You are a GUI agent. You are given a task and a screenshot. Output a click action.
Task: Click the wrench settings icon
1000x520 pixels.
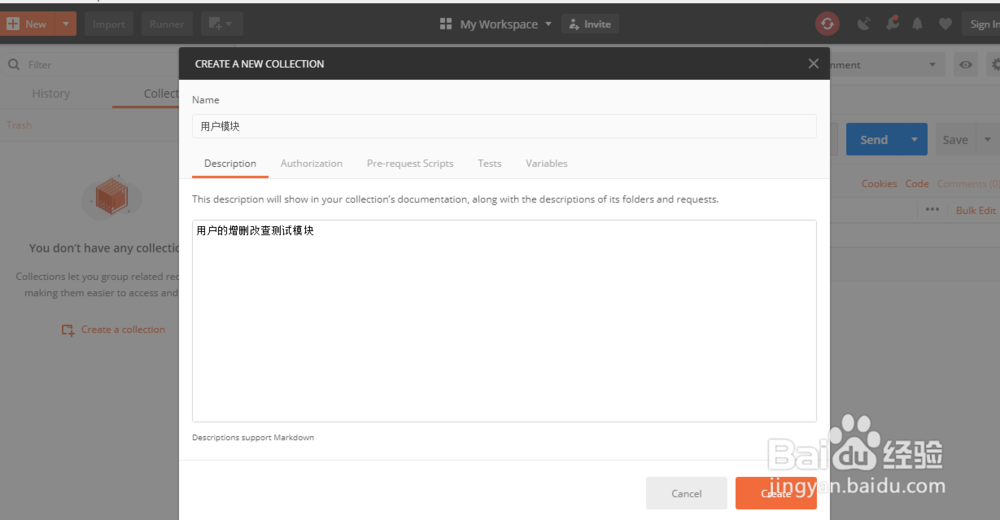pyautogui.click(x=892, y=24)
